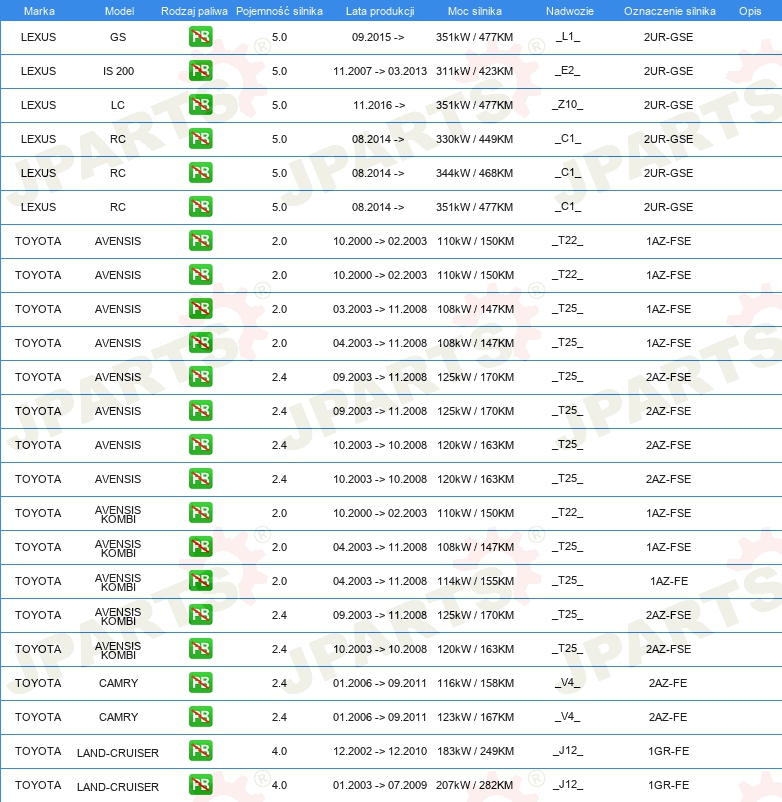Viewport: 782px width, 802px height.
Task: Click the fuel icon for AVENSIS KOMBI 125kW / 170KM
Action: 200,615
